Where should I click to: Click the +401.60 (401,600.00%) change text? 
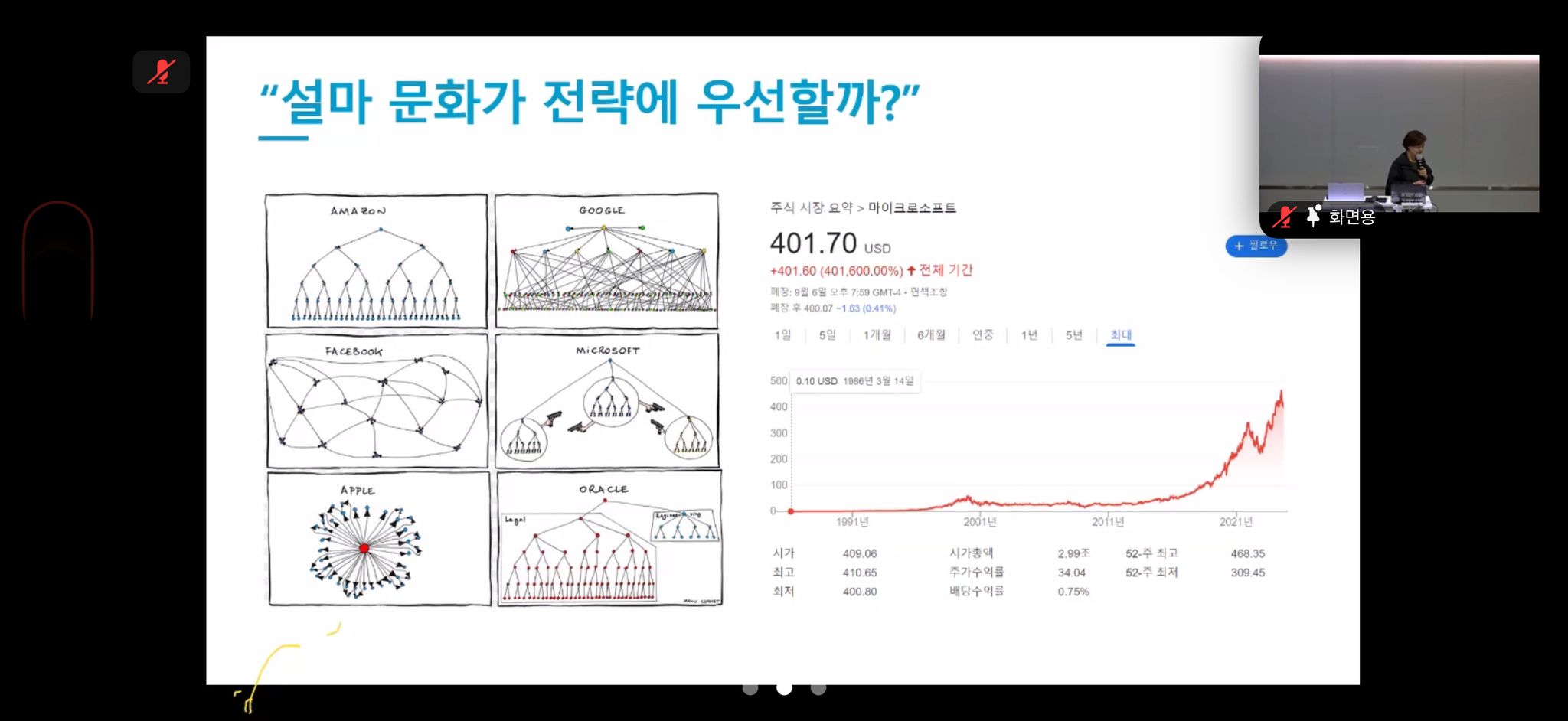point(836,271)
